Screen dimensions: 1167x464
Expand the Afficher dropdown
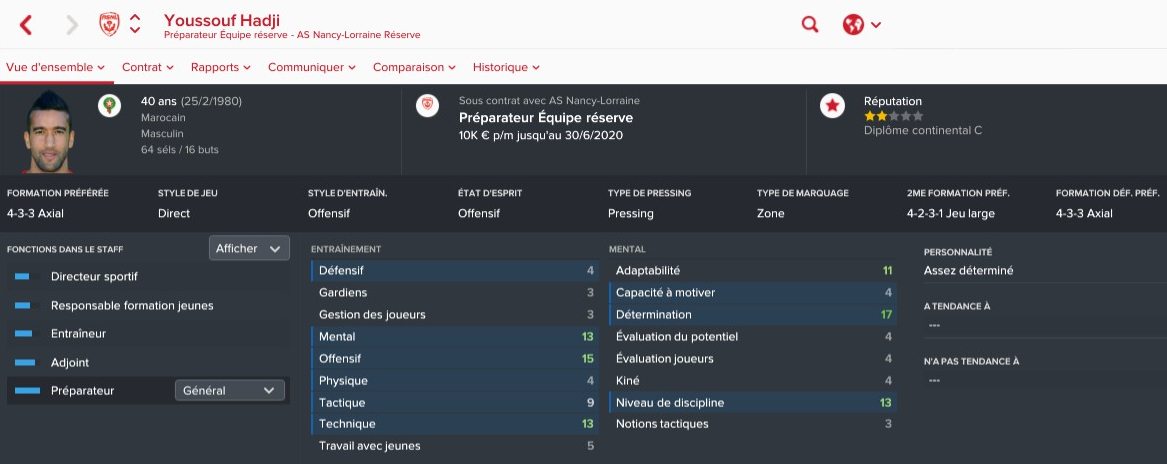pyautogui.click(x=249, y=248)
